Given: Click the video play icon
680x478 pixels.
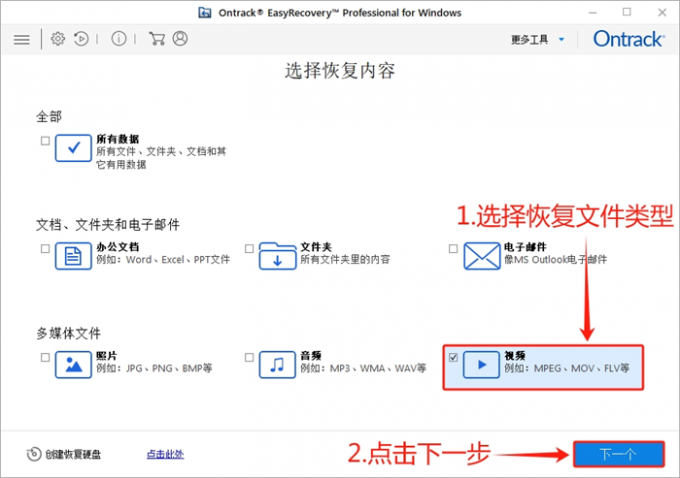Looking at the screenshot, I should (481, 365).
